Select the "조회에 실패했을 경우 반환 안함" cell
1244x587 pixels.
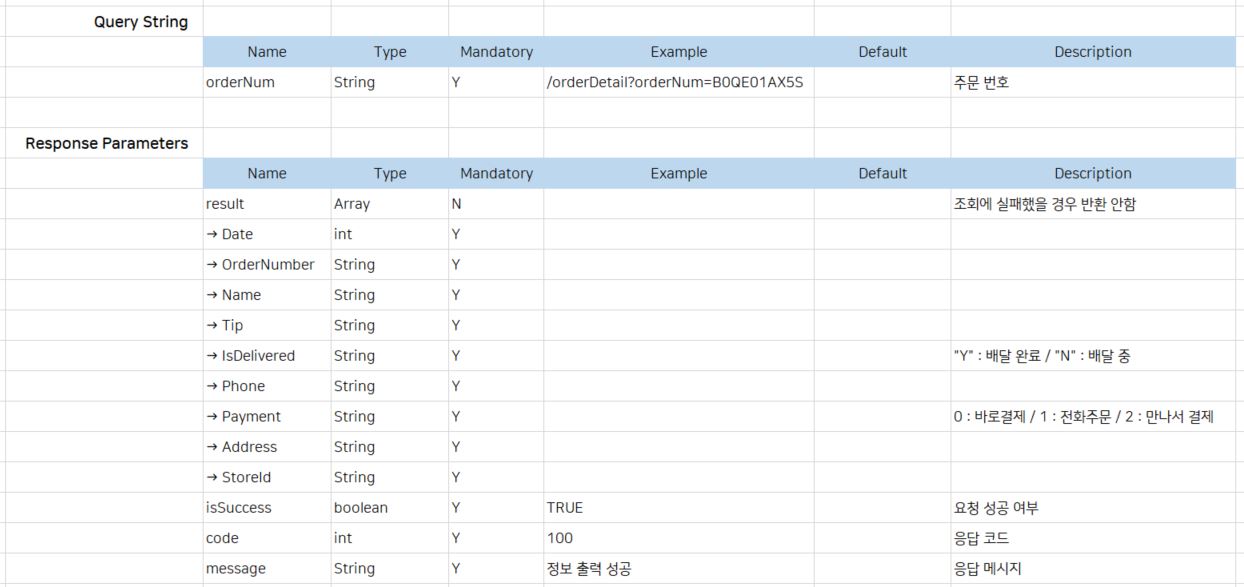[x=1045, y=204]
